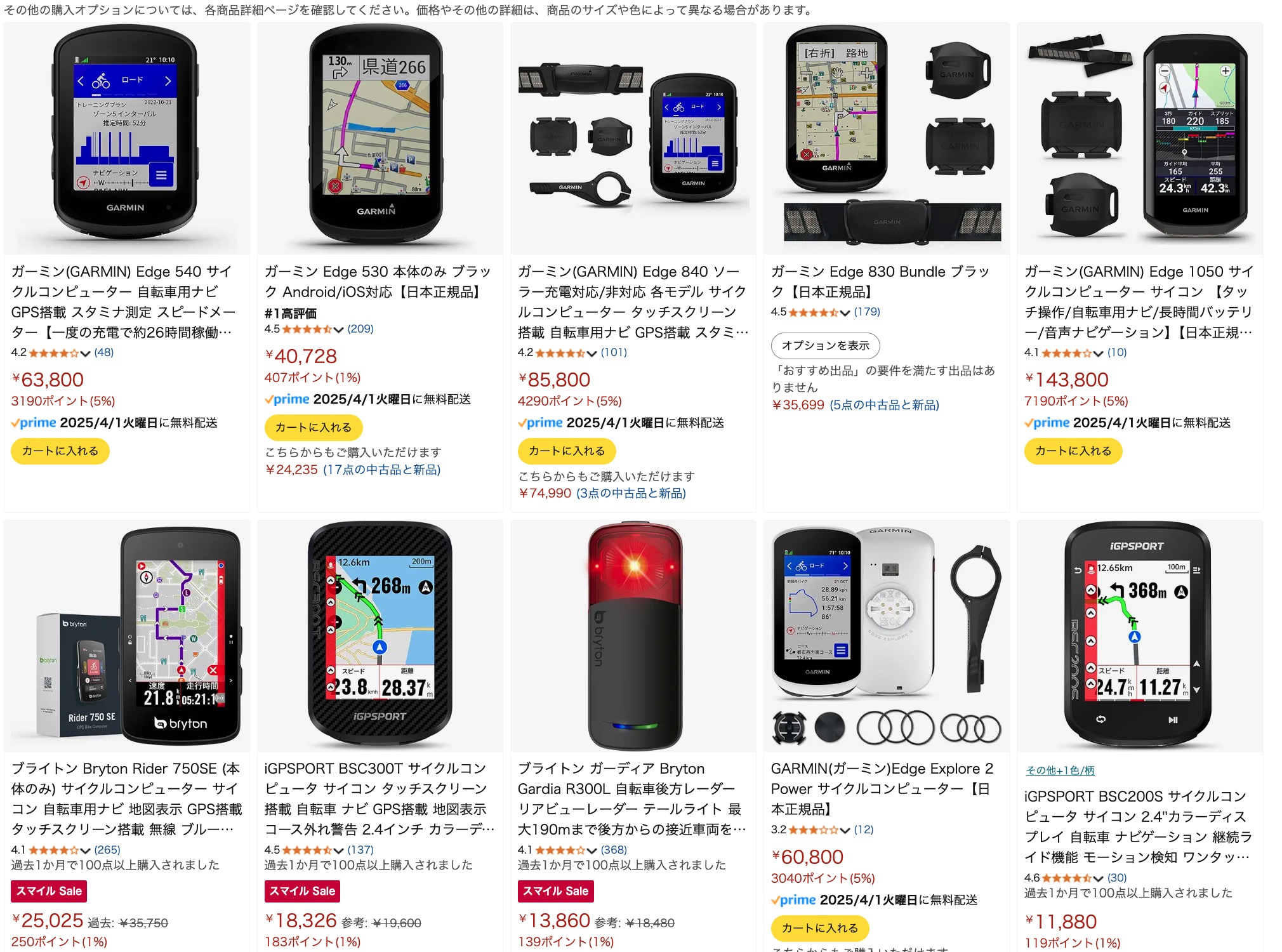View the 368 reviews for Bryton Gardia

pos(614,850)
